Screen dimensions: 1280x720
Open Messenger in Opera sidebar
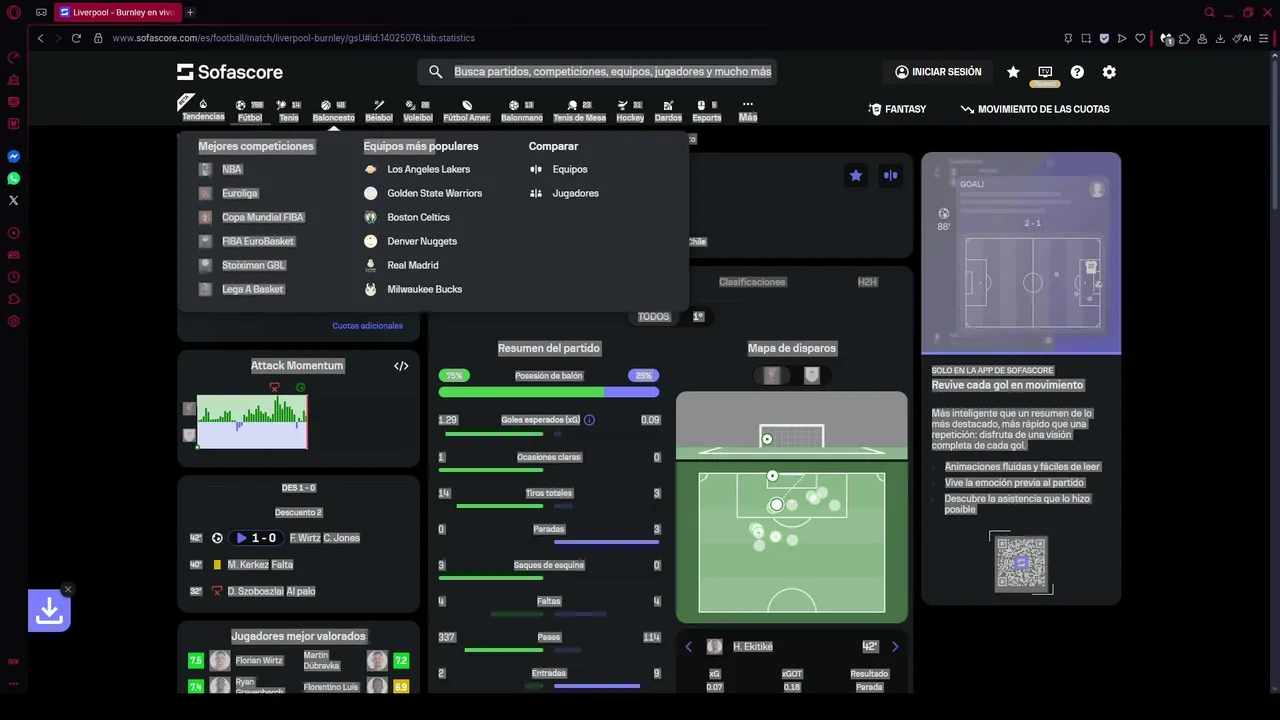click(x=14, y=157)
